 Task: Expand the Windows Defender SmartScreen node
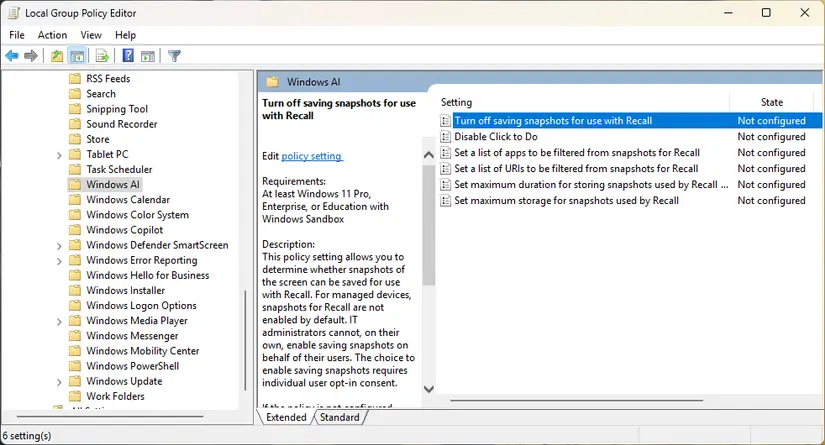pos(59,246)
